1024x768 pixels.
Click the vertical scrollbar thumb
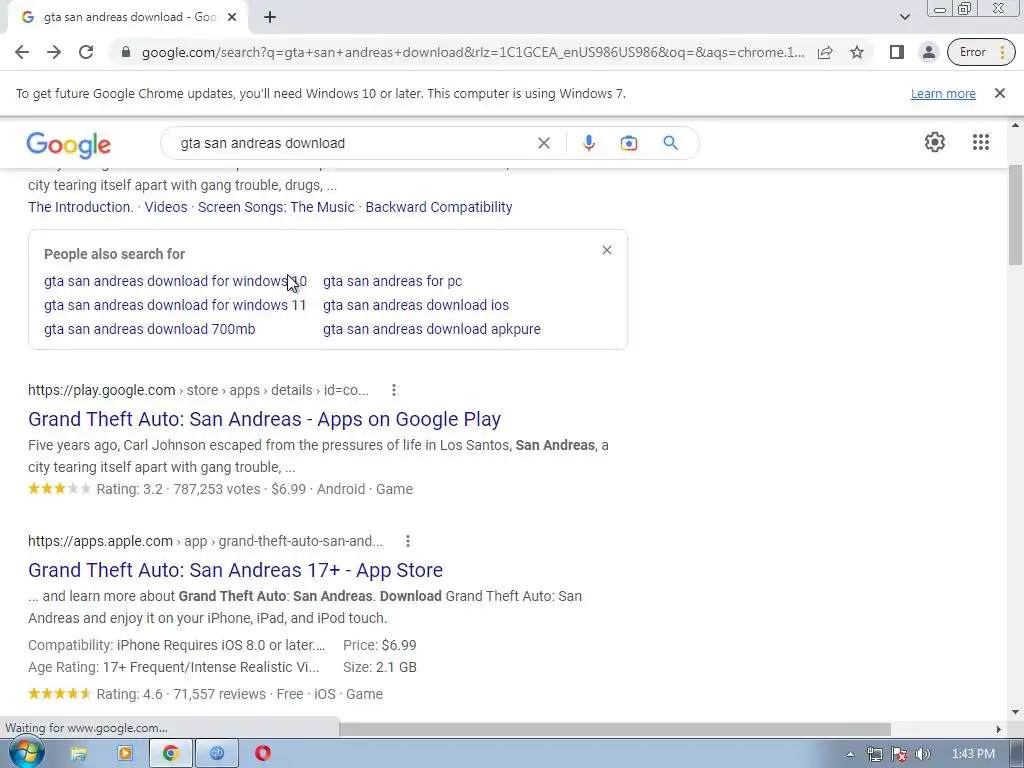coord(1015,216)
